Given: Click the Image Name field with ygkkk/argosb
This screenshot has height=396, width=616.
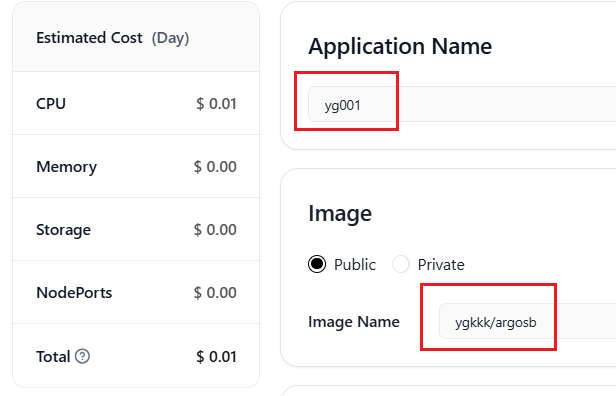Looking at the screenshot, I should (527, 322).
